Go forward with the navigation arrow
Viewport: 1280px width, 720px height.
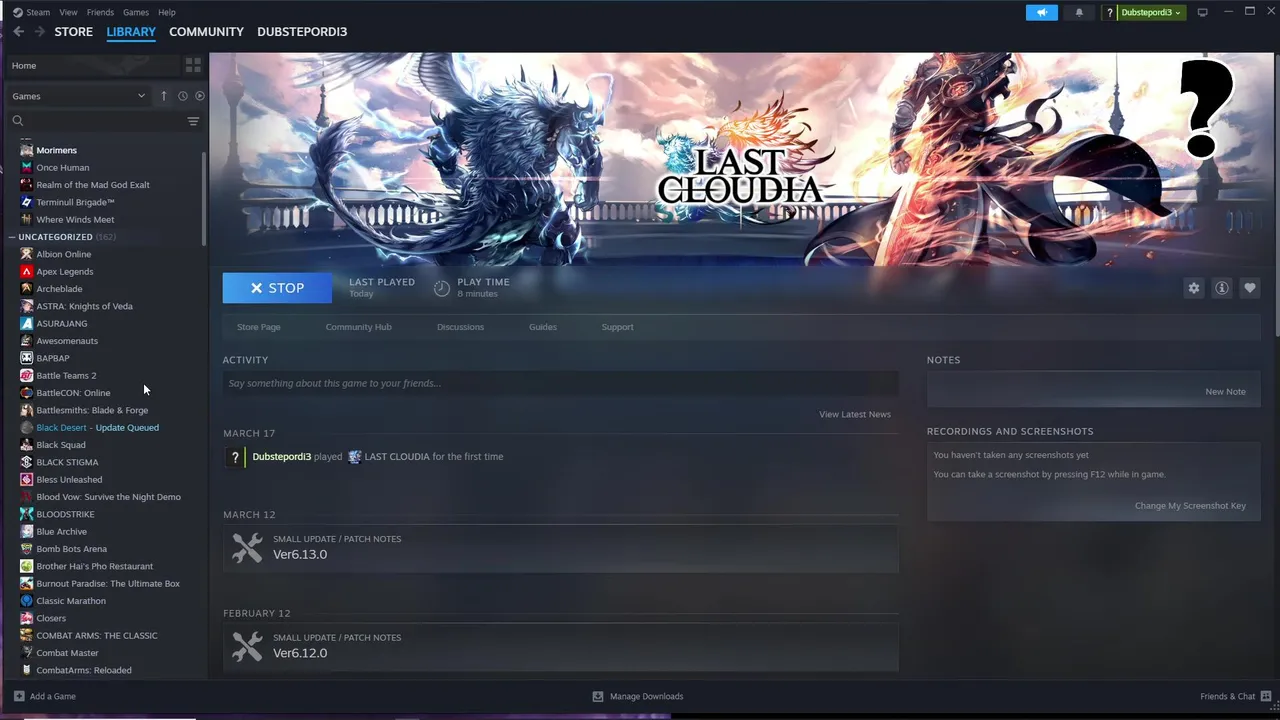(40, 32)
